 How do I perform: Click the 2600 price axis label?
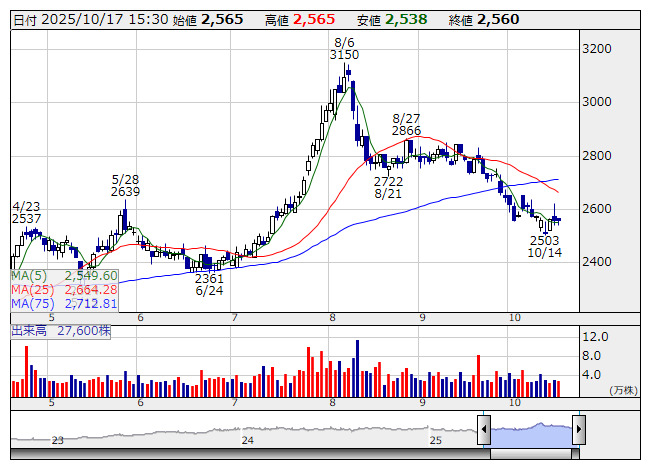pos(597,209)
